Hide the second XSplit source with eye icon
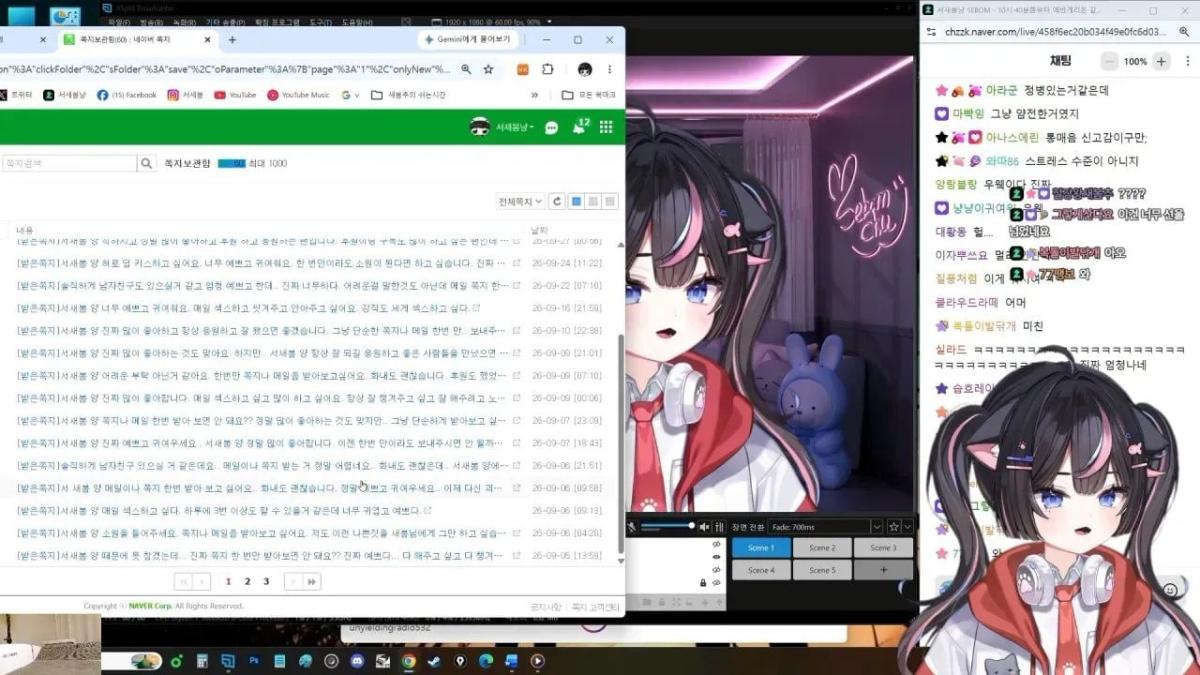The image size is (1200, 675). point(716,557)
